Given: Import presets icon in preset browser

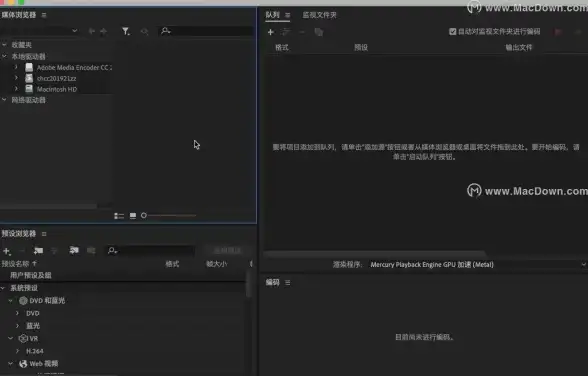Looking at the screenshot, I should [74, 250].
